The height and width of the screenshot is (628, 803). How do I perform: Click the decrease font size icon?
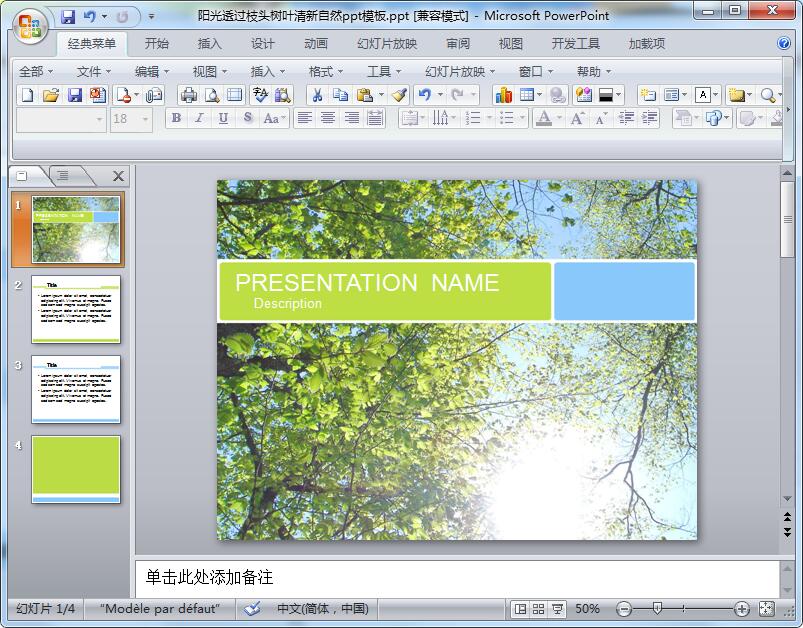(x=600, y=118)
